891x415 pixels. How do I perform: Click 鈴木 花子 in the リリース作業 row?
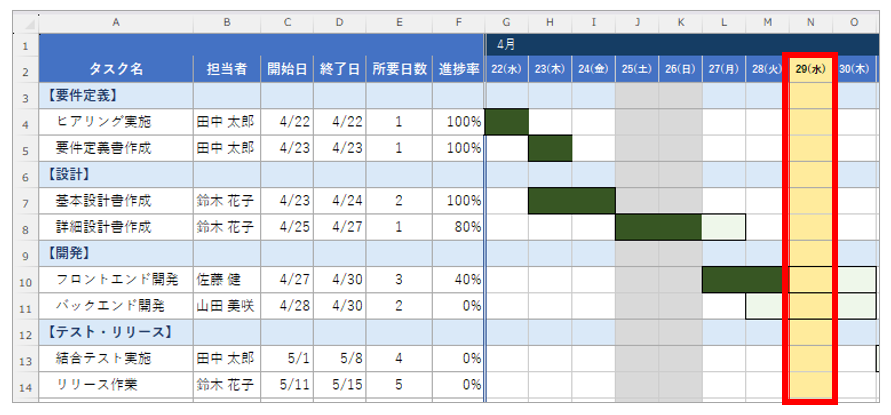227,385
